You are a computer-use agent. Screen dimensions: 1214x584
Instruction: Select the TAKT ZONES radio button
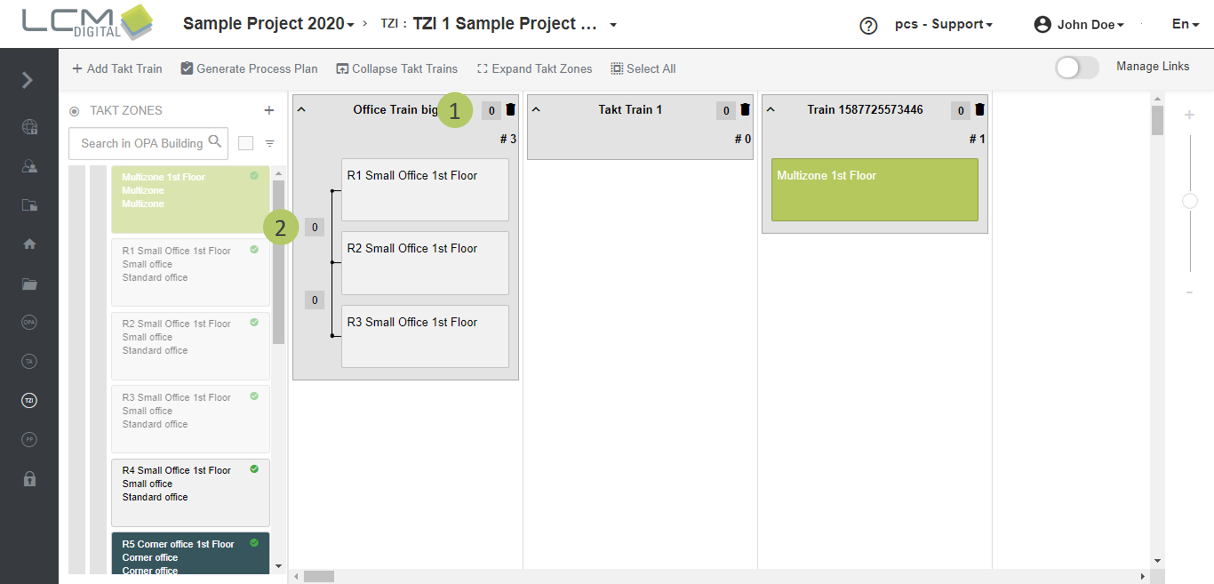74,112
